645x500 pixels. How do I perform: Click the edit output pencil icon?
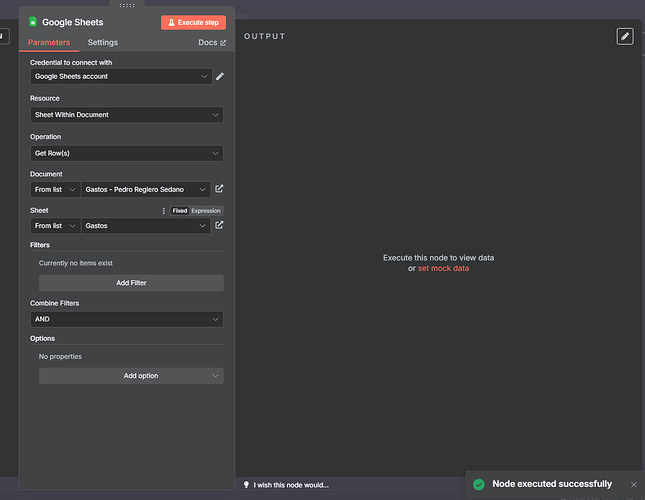[x=625, y=36]
